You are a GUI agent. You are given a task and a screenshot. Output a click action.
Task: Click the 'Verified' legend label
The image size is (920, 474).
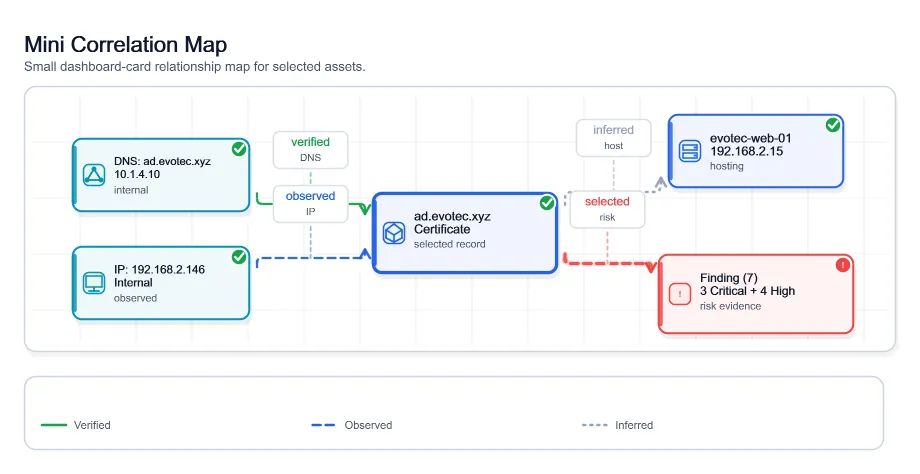coord(92,425)
